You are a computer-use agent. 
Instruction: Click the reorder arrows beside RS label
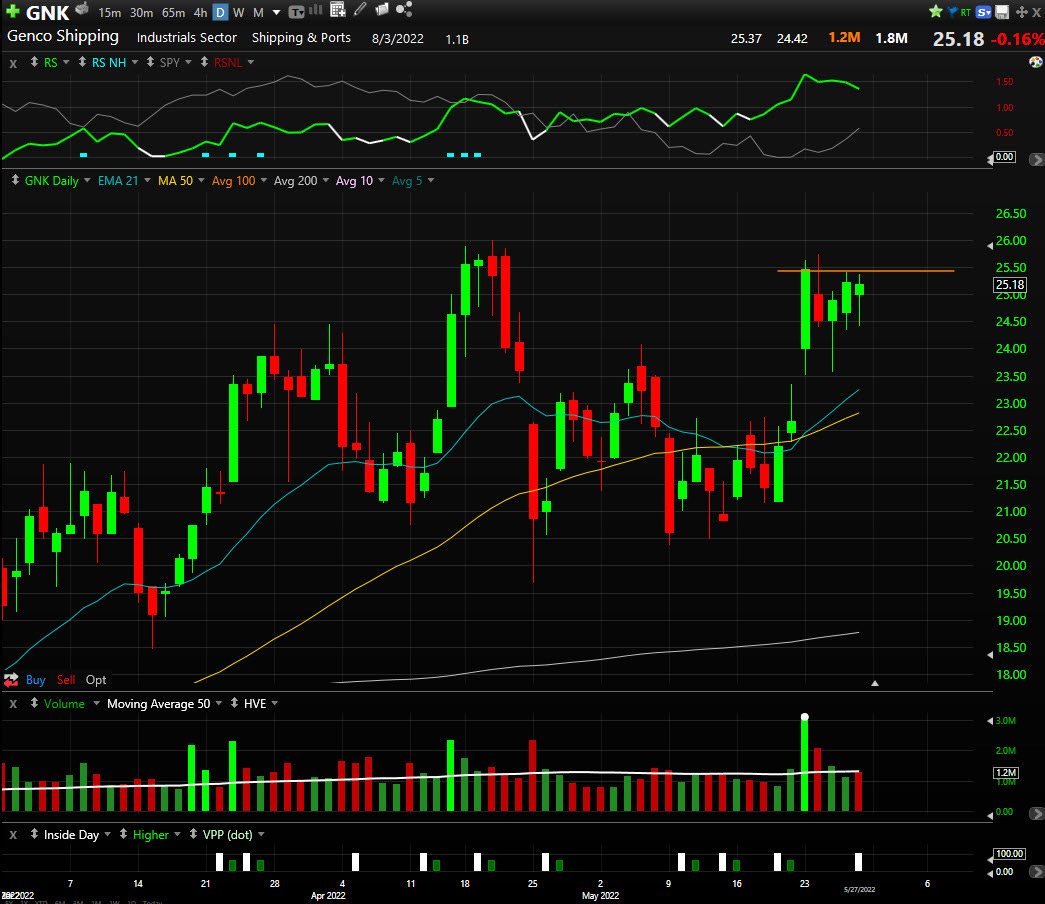click(x=34, y=62)
